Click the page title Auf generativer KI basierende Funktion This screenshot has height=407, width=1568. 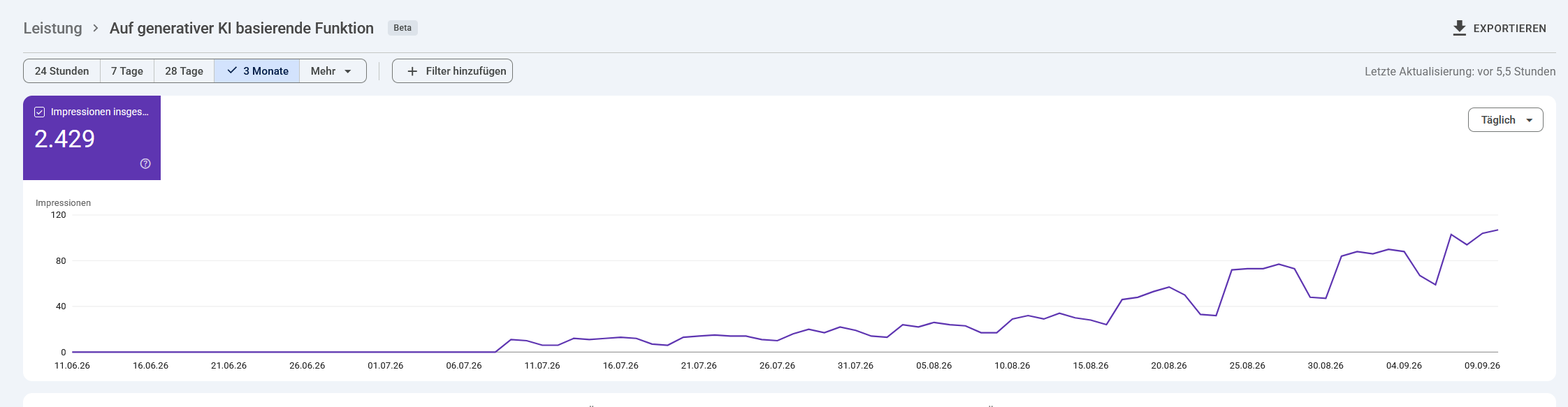(x=242, y=29)
